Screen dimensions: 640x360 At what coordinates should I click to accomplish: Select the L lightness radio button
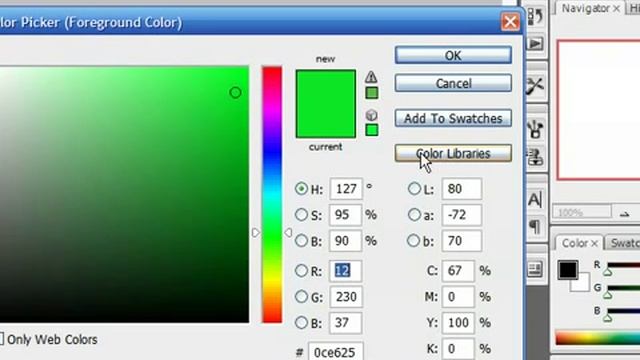point(414,189)
